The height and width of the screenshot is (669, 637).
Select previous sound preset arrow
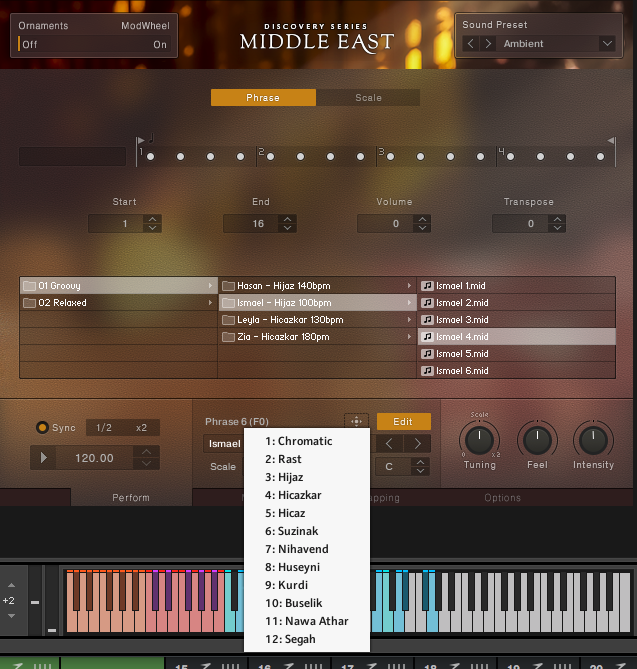(x=471, y=44)
